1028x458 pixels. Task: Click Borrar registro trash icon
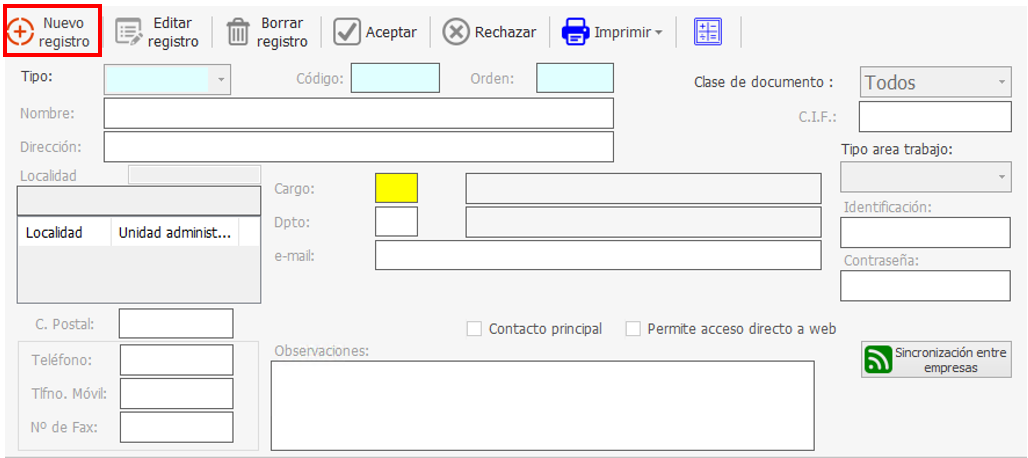[x=238, y=32]
